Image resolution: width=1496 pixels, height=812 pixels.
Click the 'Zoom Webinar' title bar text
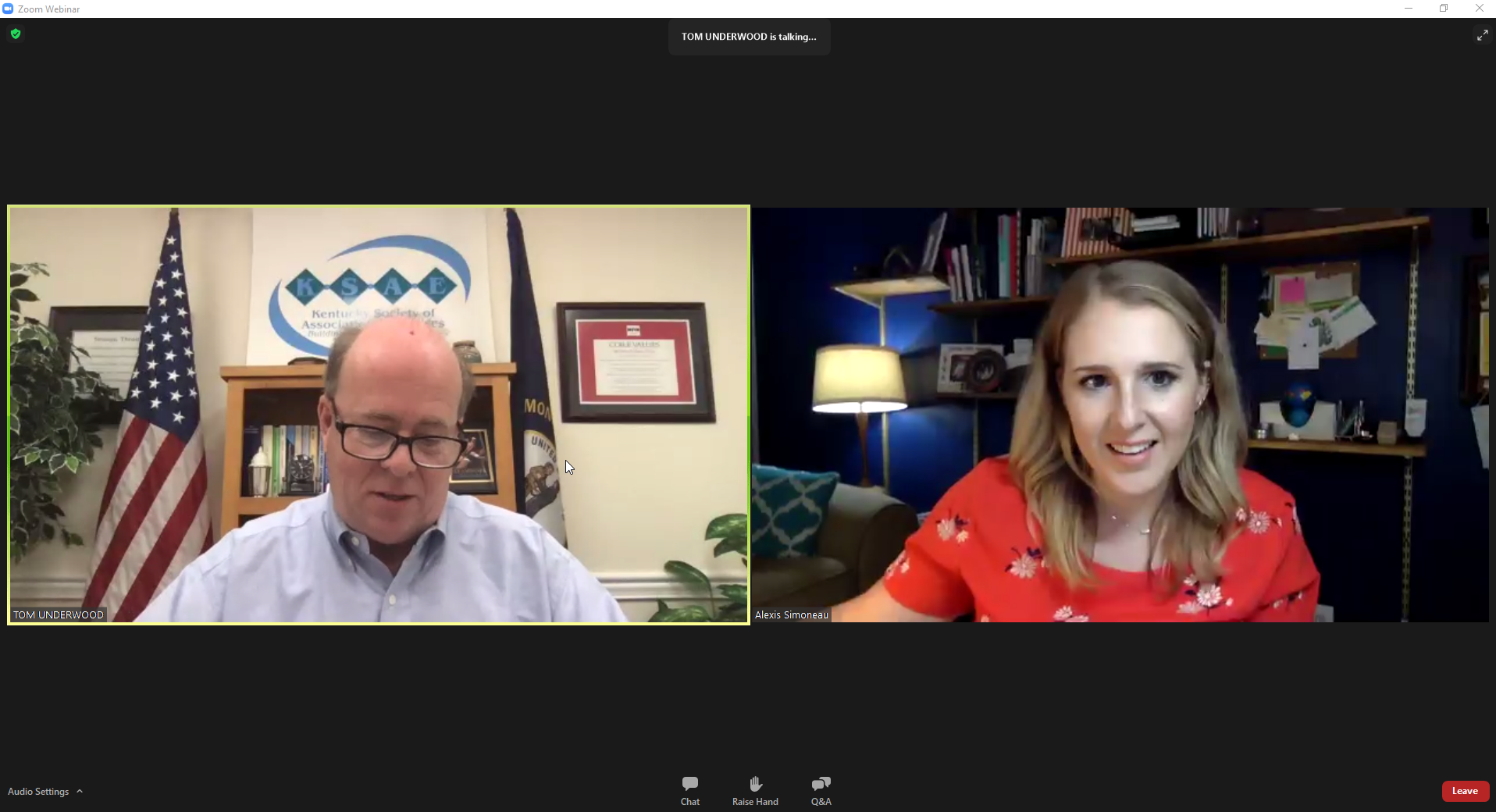pos(49,9)
